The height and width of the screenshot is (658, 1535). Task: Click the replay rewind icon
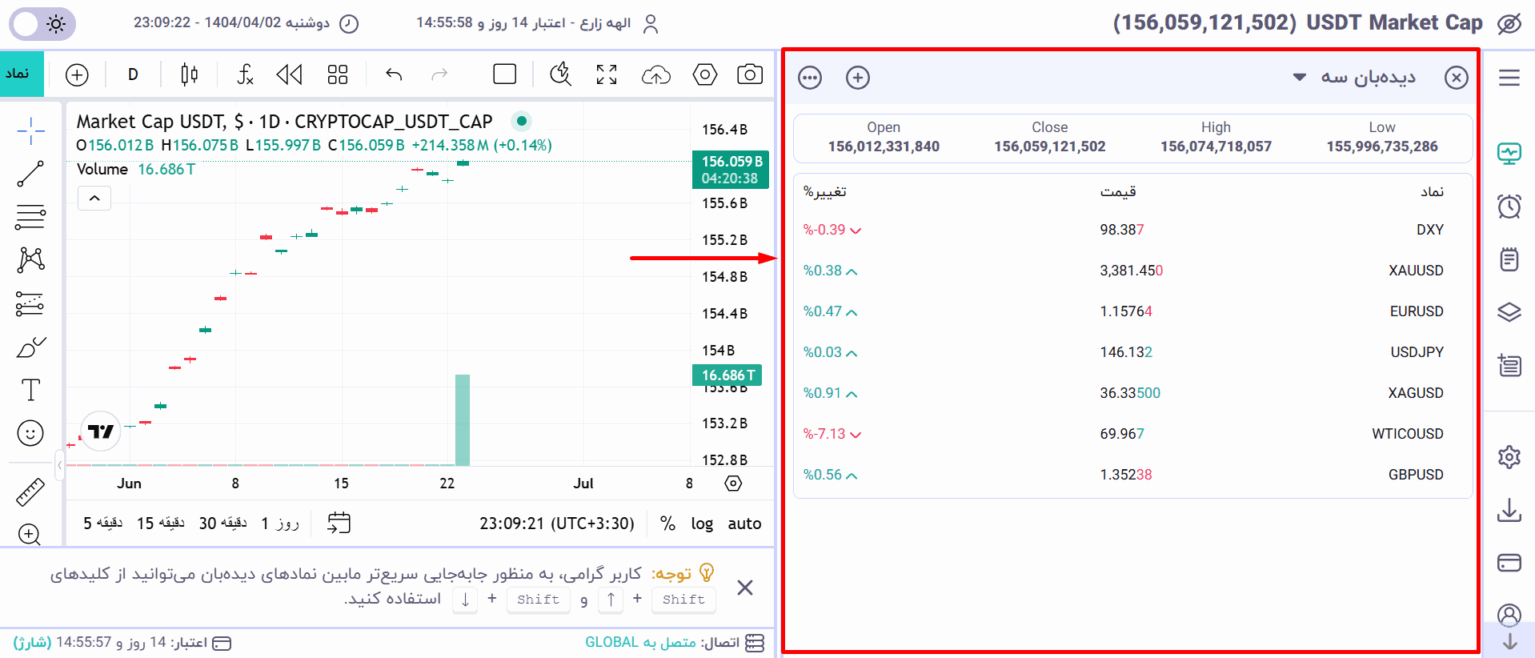click(289, 75)
